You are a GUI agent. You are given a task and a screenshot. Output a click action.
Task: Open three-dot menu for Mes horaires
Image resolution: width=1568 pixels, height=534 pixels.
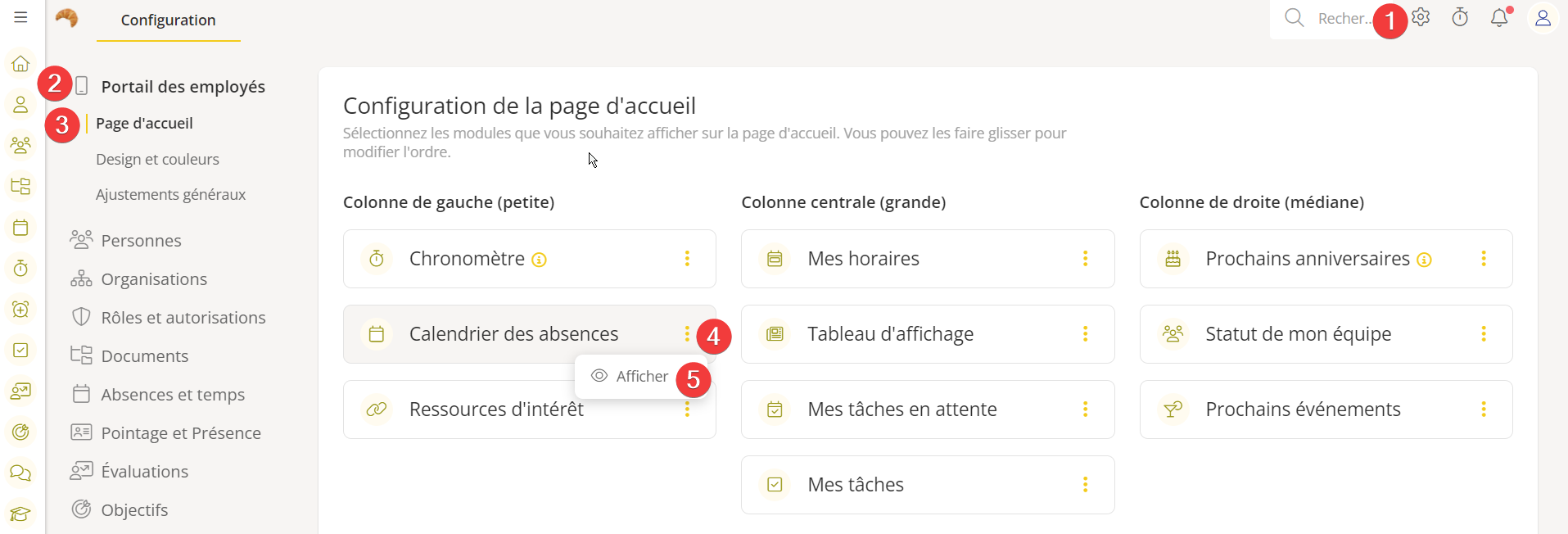1085,259
